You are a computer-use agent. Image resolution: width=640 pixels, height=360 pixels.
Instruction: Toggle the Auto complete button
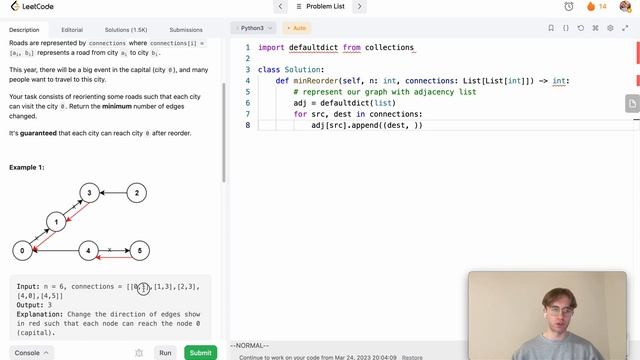297,28
